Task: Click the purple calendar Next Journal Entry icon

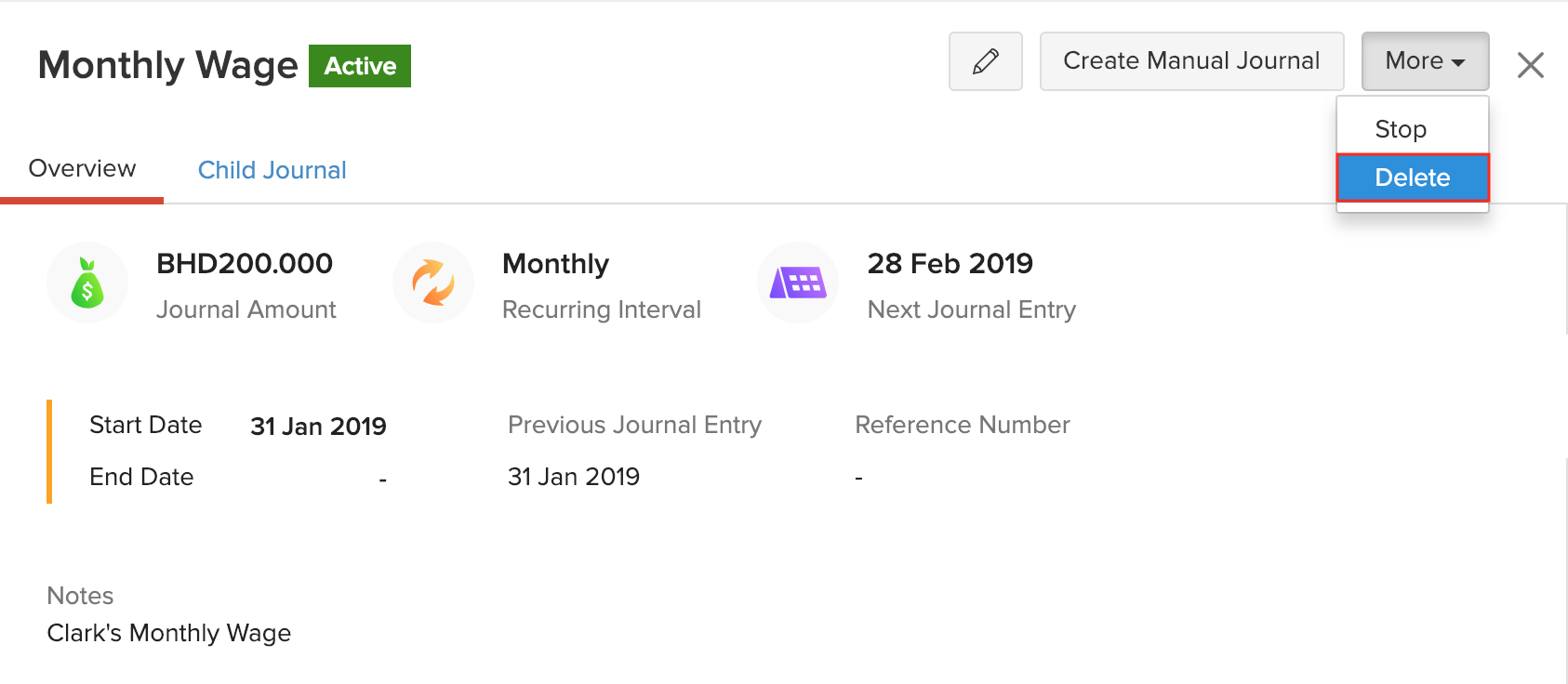Action: point(798,283)
